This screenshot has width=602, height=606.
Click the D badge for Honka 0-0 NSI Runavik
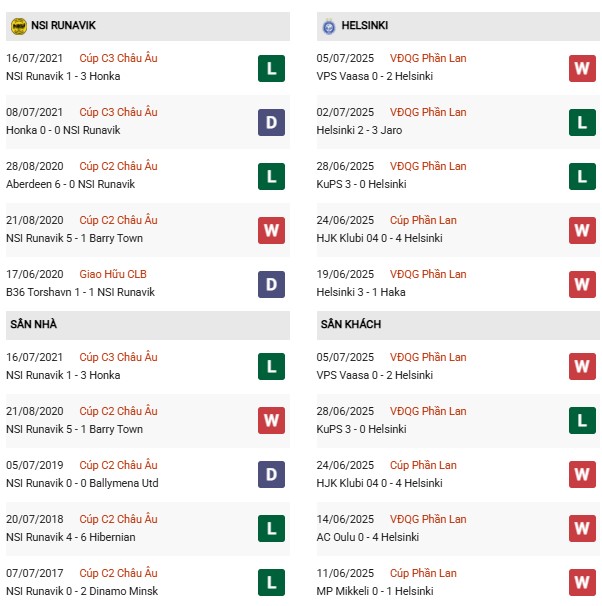(271, 122)
